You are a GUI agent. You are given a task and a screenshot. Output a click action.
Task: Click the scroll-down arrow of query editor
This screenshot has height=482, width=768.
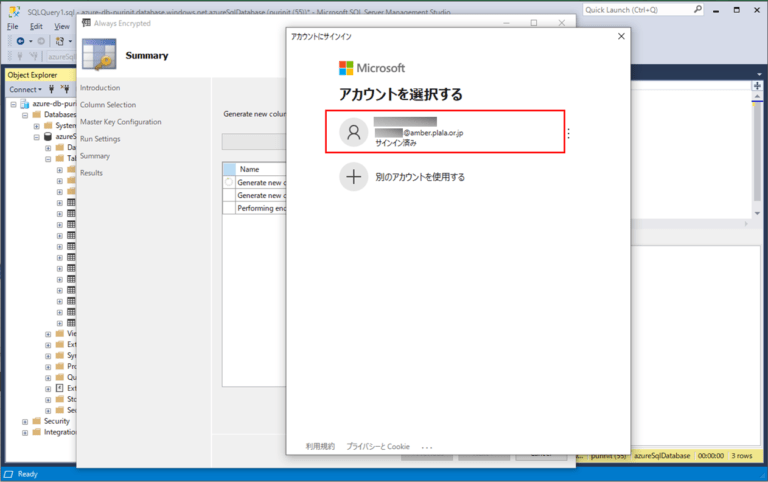(757, 214)
